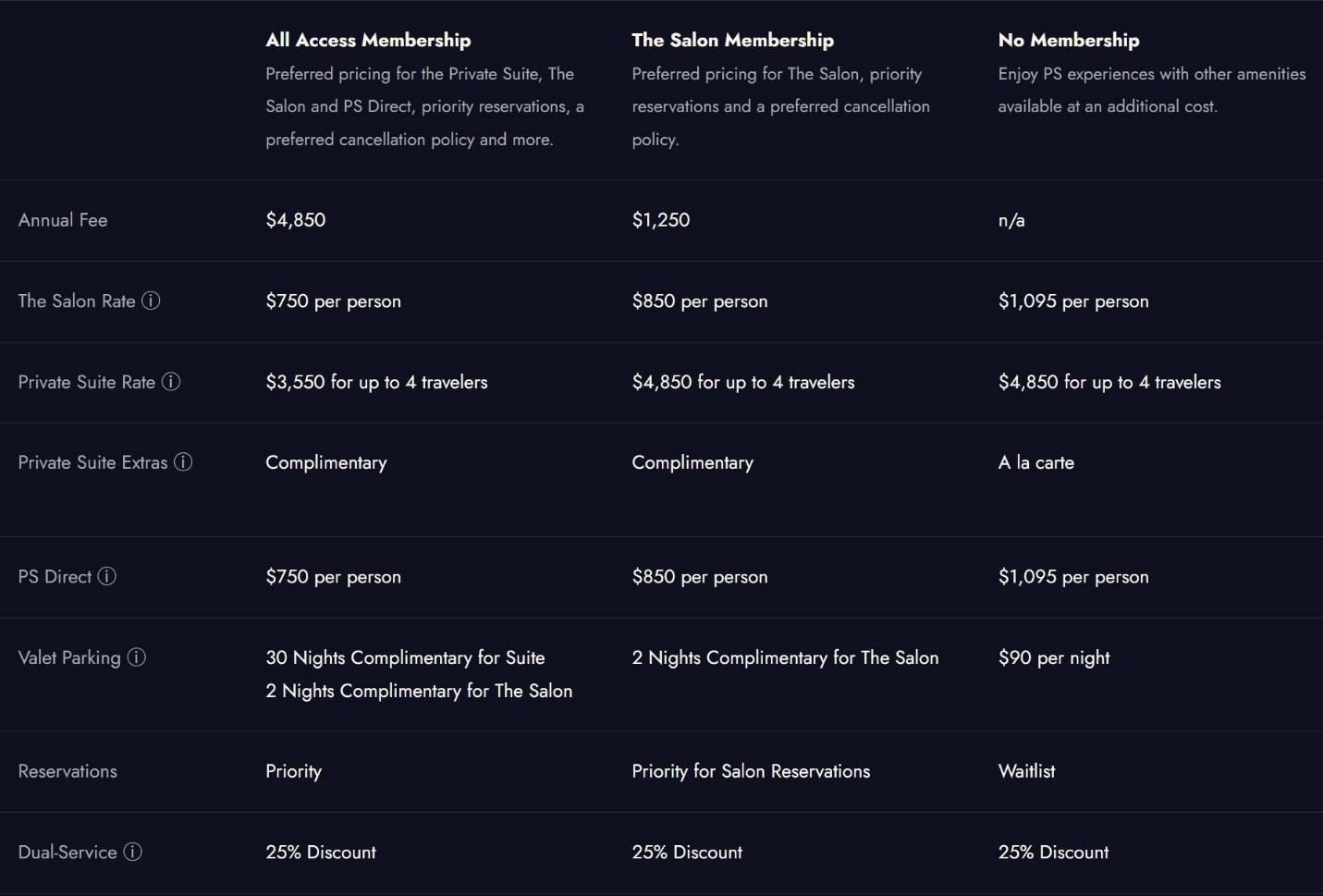Show the Dual-Service info icon details
The width and height of the screenshot is (1323, 896).
tap(133, 852)
